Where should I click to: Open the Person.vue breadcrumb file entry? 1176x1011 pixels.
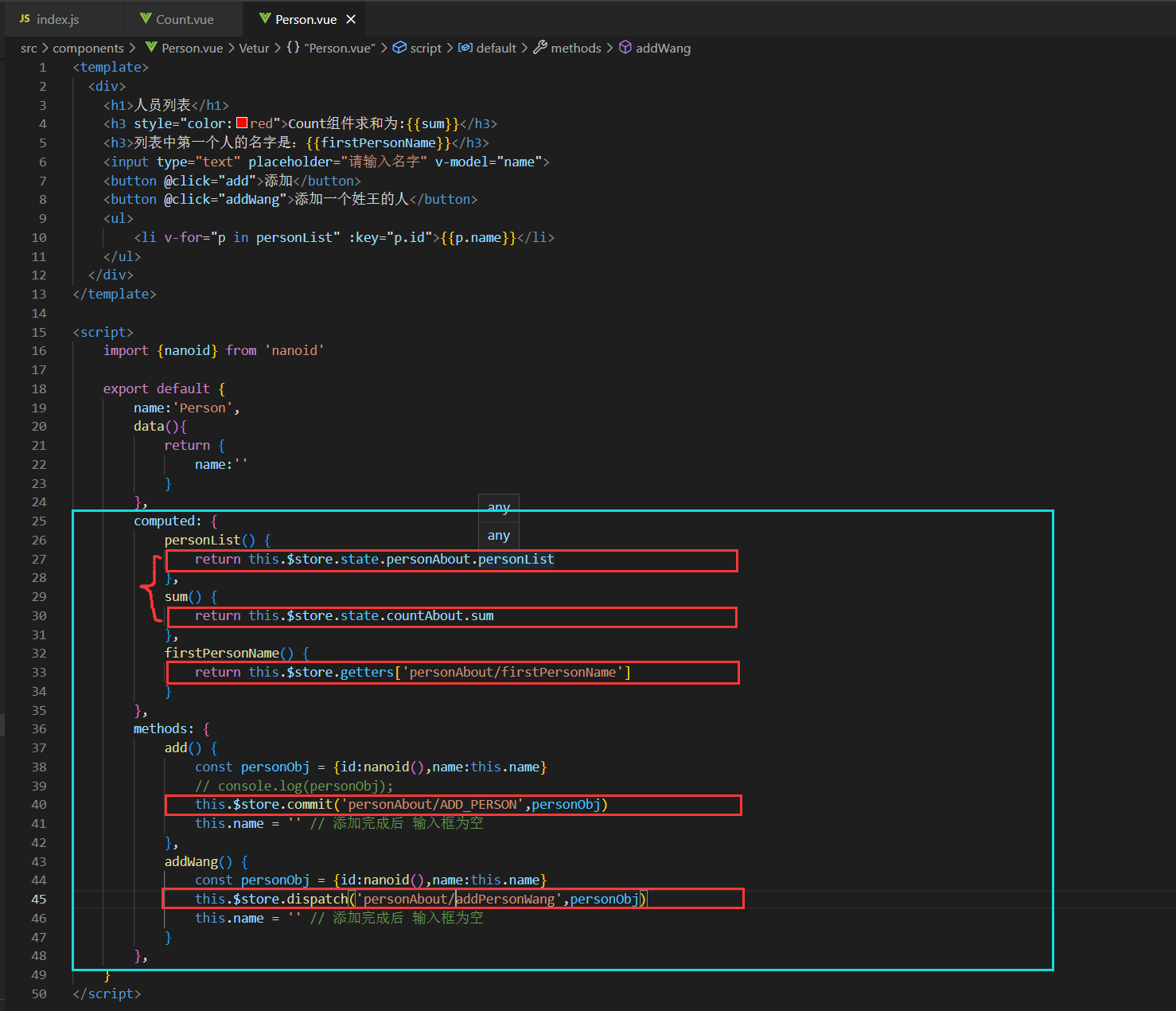[x=192, y=49]
